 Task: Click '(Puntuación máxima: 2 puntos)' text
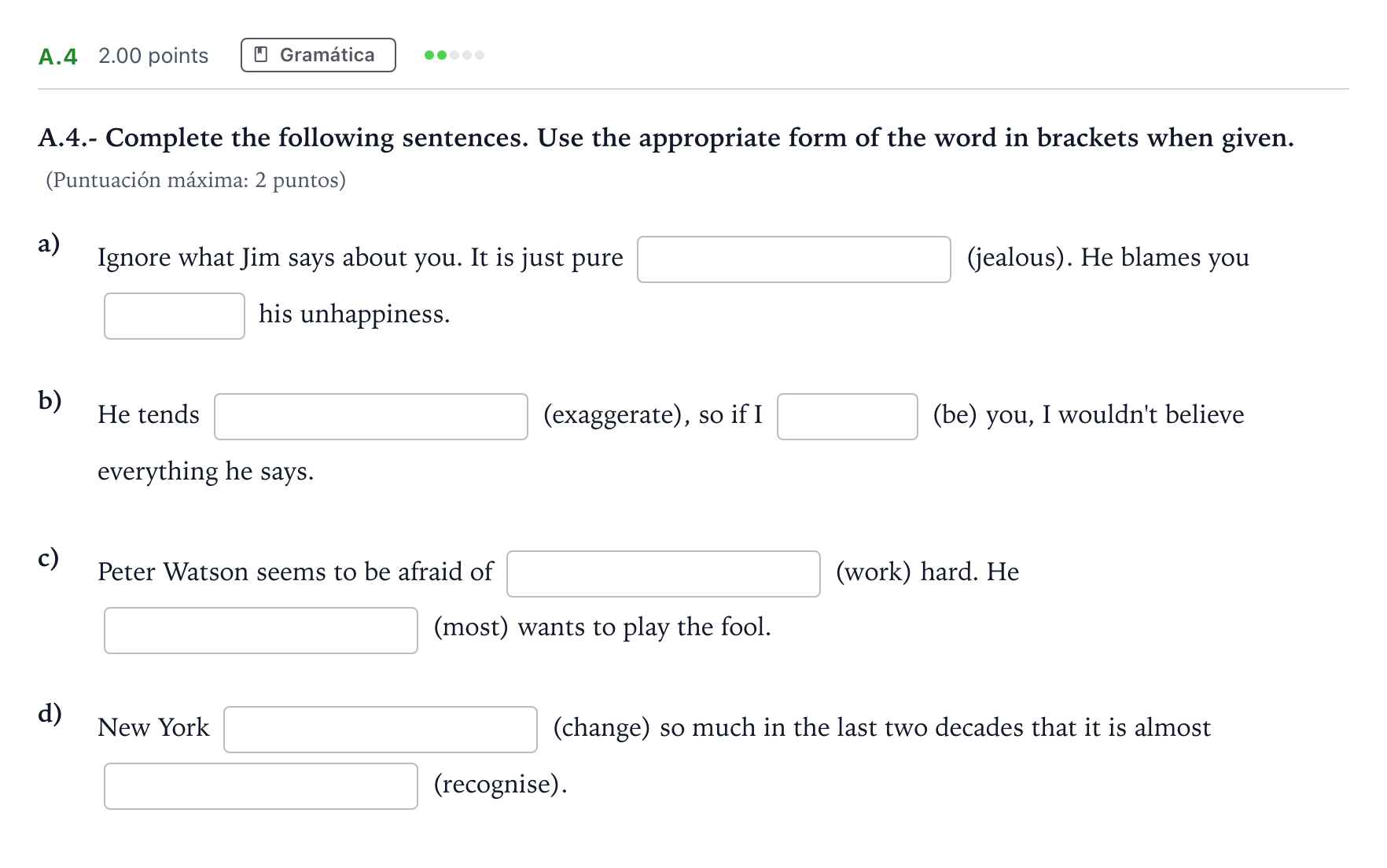[196, 180]
